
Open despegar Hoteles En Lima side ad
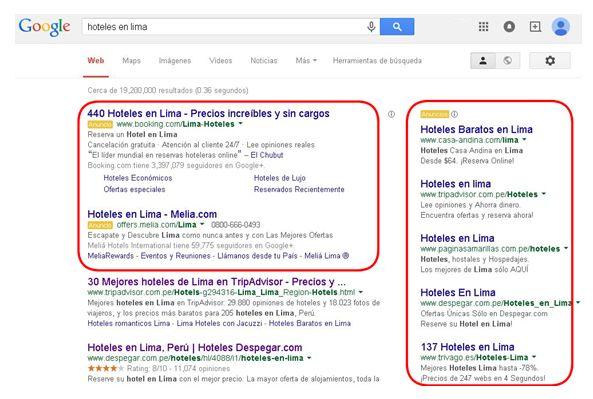(x=458, y=292)
